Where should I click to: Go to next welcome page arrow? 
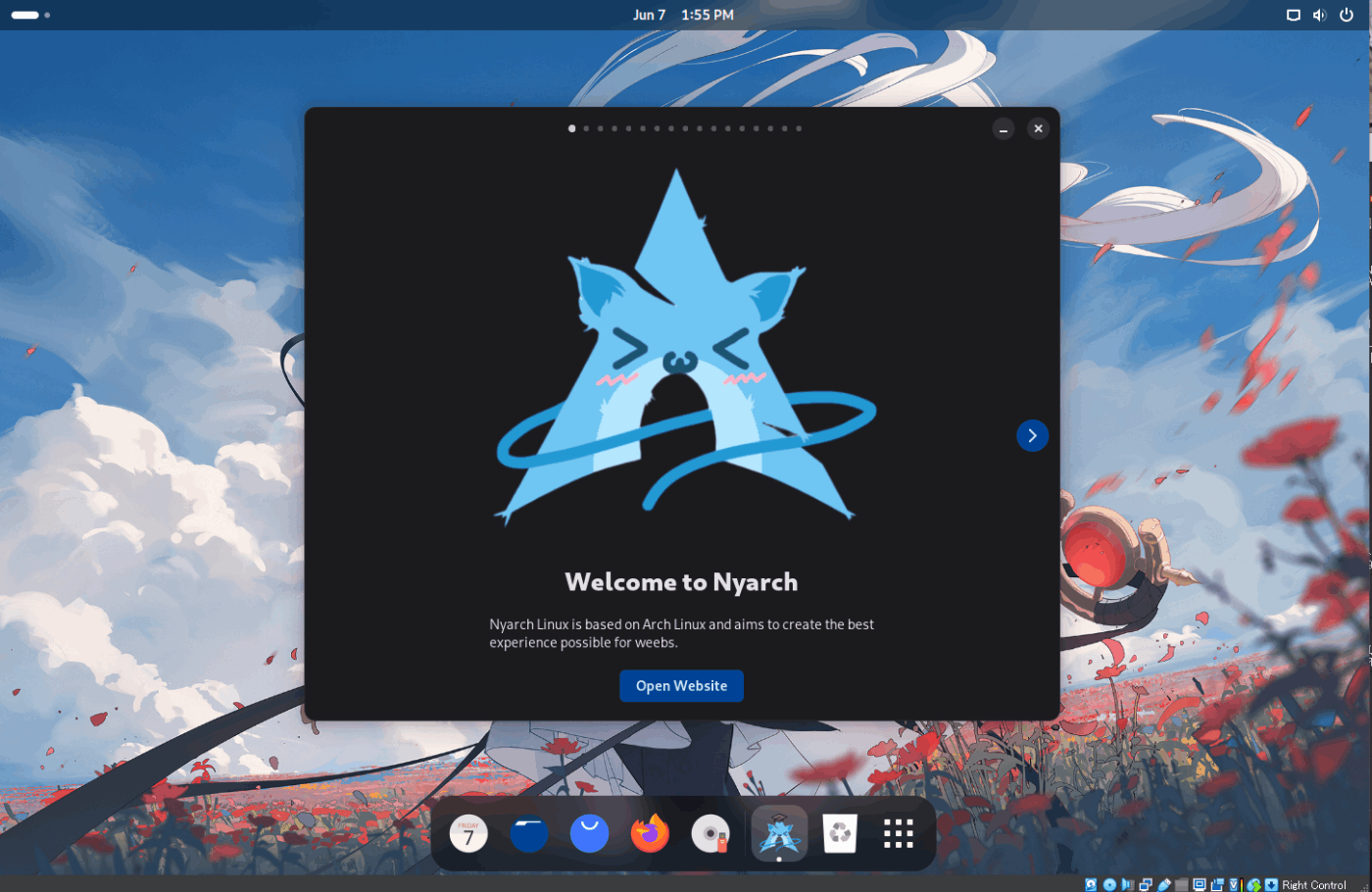pos(1032,435)
